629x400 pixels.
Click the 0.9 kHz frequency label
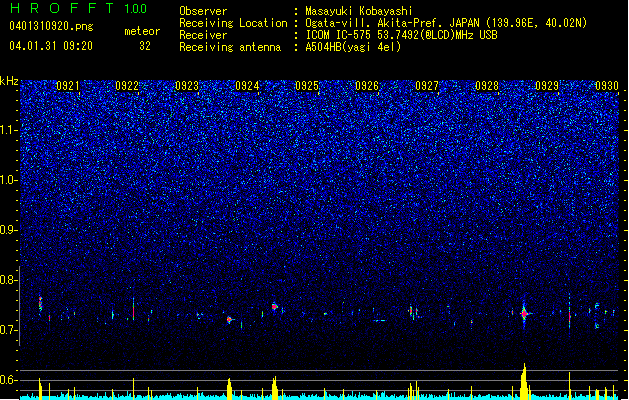pyautogui.click(x=9, y=230)
